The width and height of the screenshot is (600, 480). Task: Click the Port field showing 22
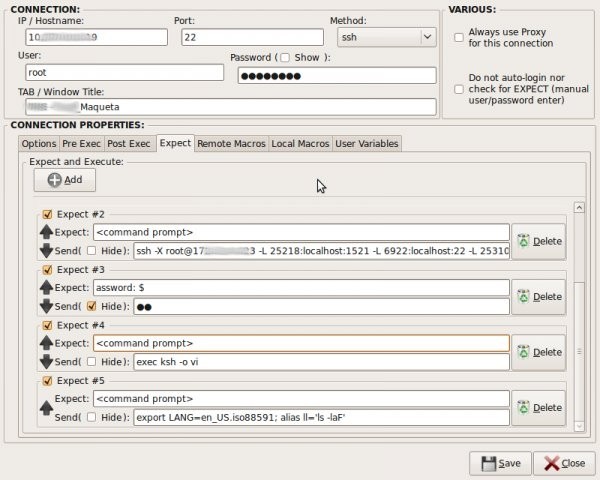(253, 37)
